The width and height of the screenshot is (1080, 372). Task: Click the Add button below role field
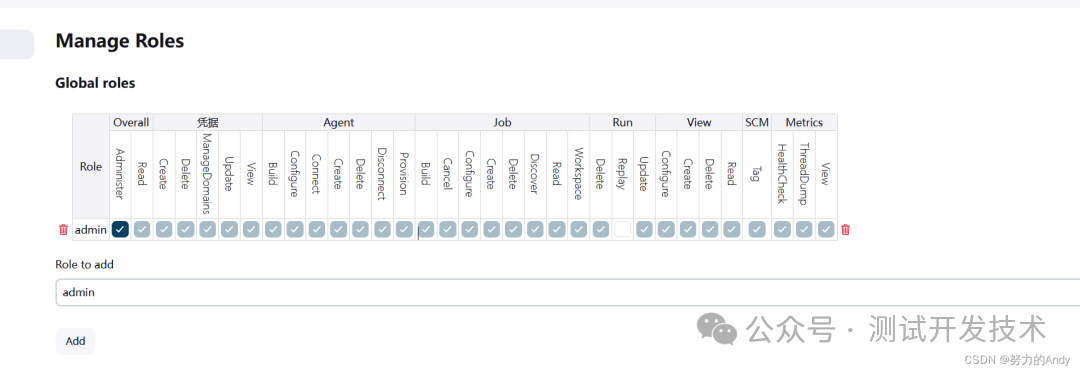click(75, 341)
